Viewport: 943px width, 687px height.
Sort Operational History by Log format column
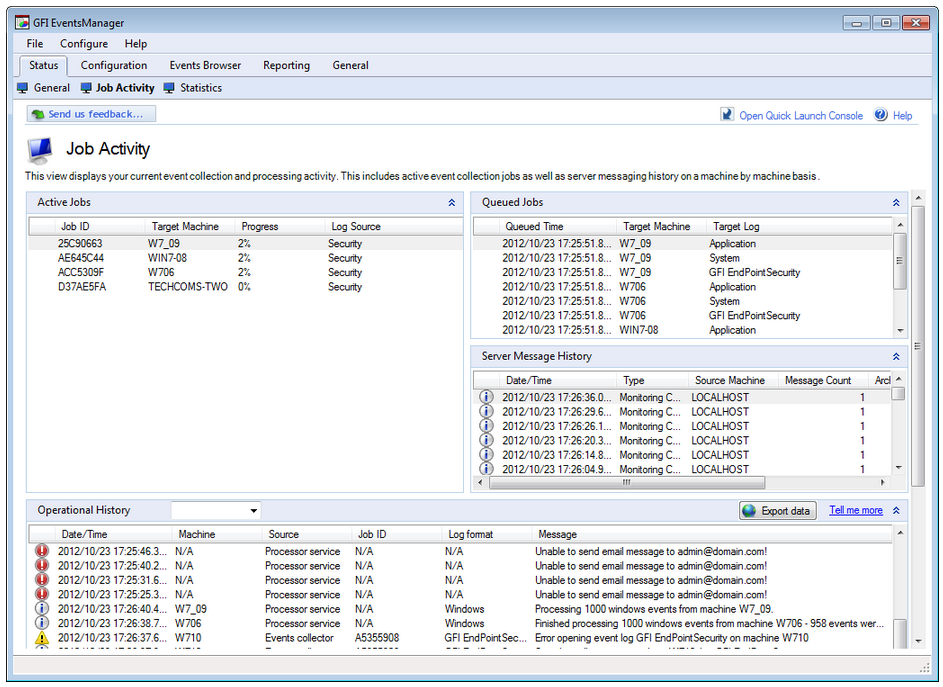pyautogui.click(x=486, y=534)
